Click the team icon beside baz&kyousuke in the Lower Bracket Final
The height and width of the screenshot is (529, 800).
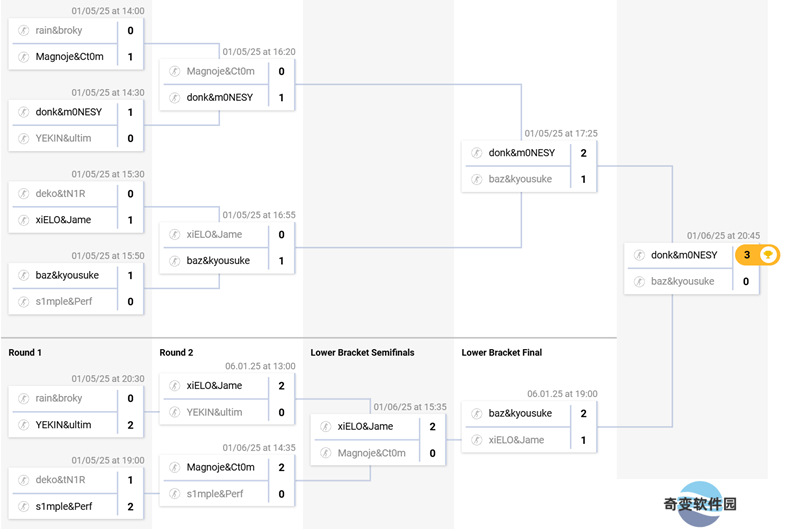tap(477, 413)
